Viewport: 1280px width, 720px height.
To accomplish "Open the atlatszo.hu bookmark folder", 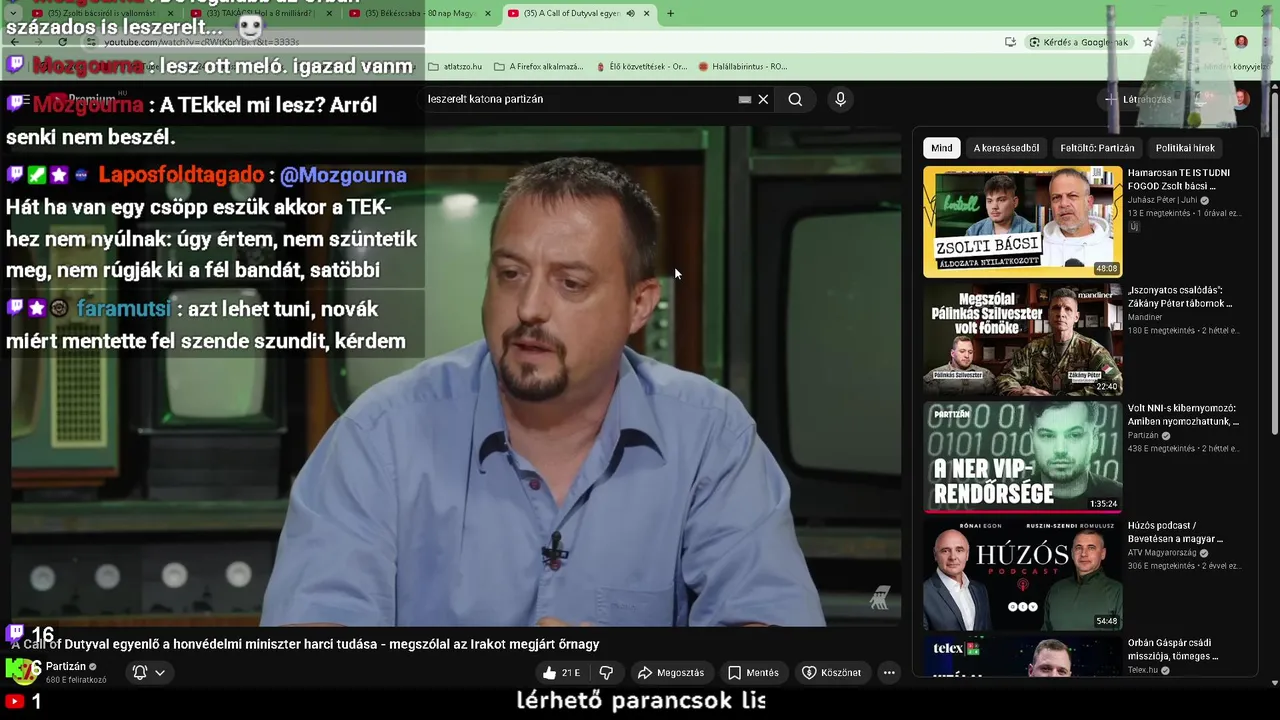I will 455,67.
